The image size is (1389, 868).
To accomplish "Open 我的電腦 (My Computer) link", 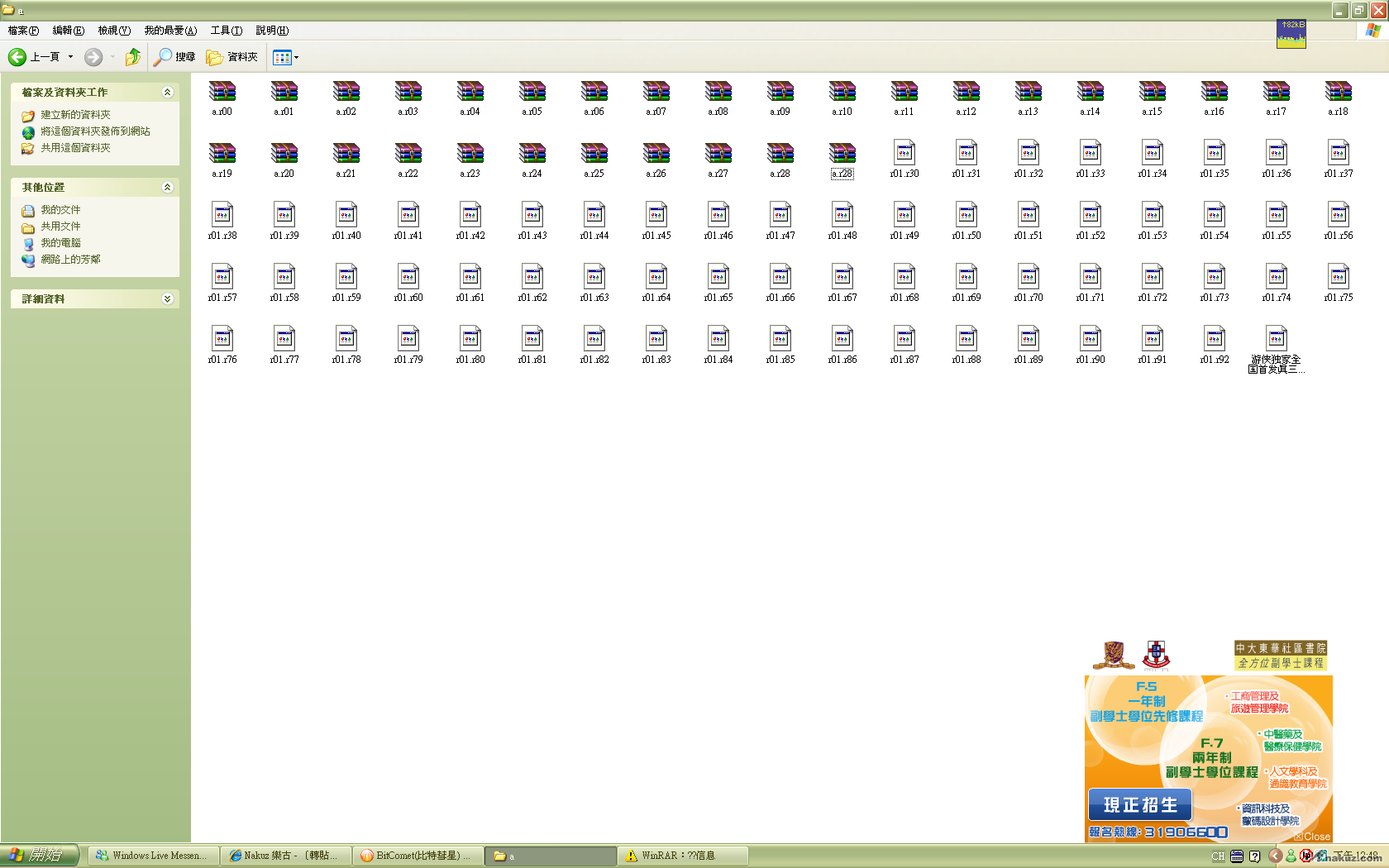I will tap(60, 243).
